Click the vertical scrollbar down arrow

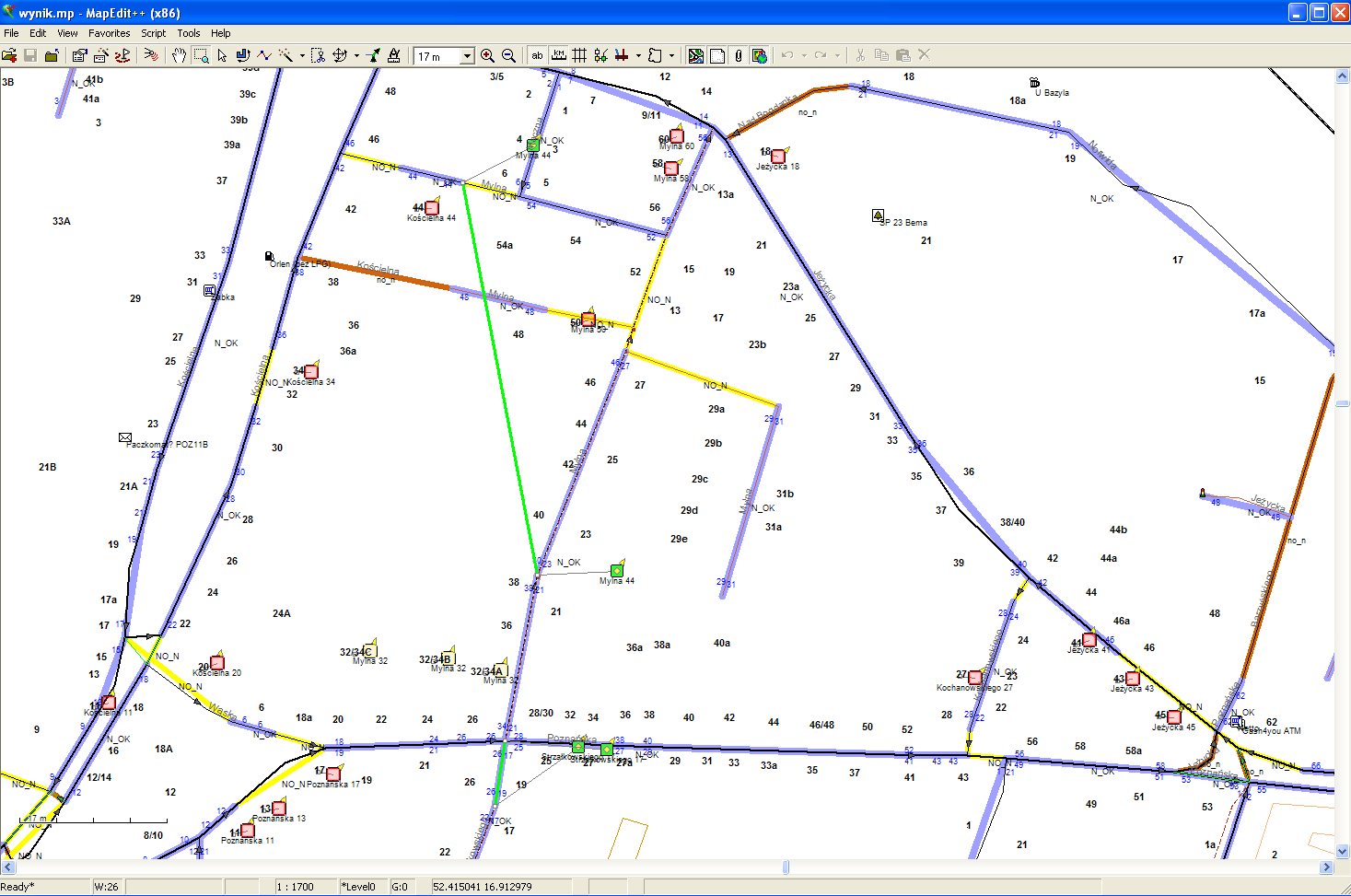(1342, 852)
